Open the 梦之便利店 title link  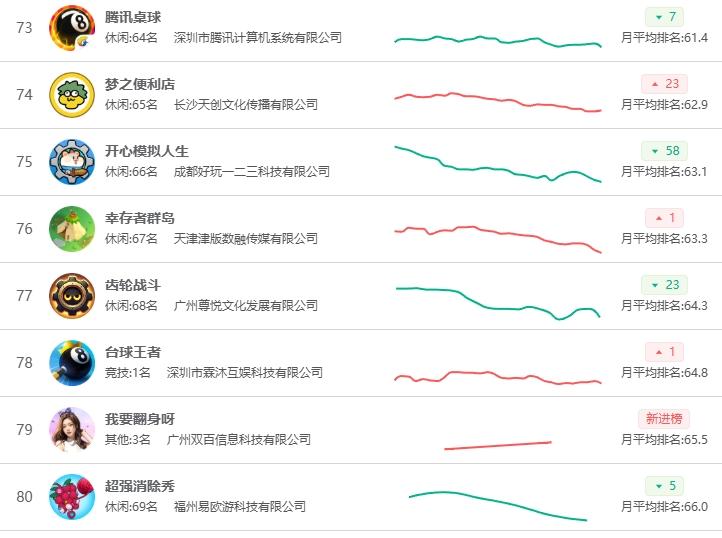click(x=140, y=84)
